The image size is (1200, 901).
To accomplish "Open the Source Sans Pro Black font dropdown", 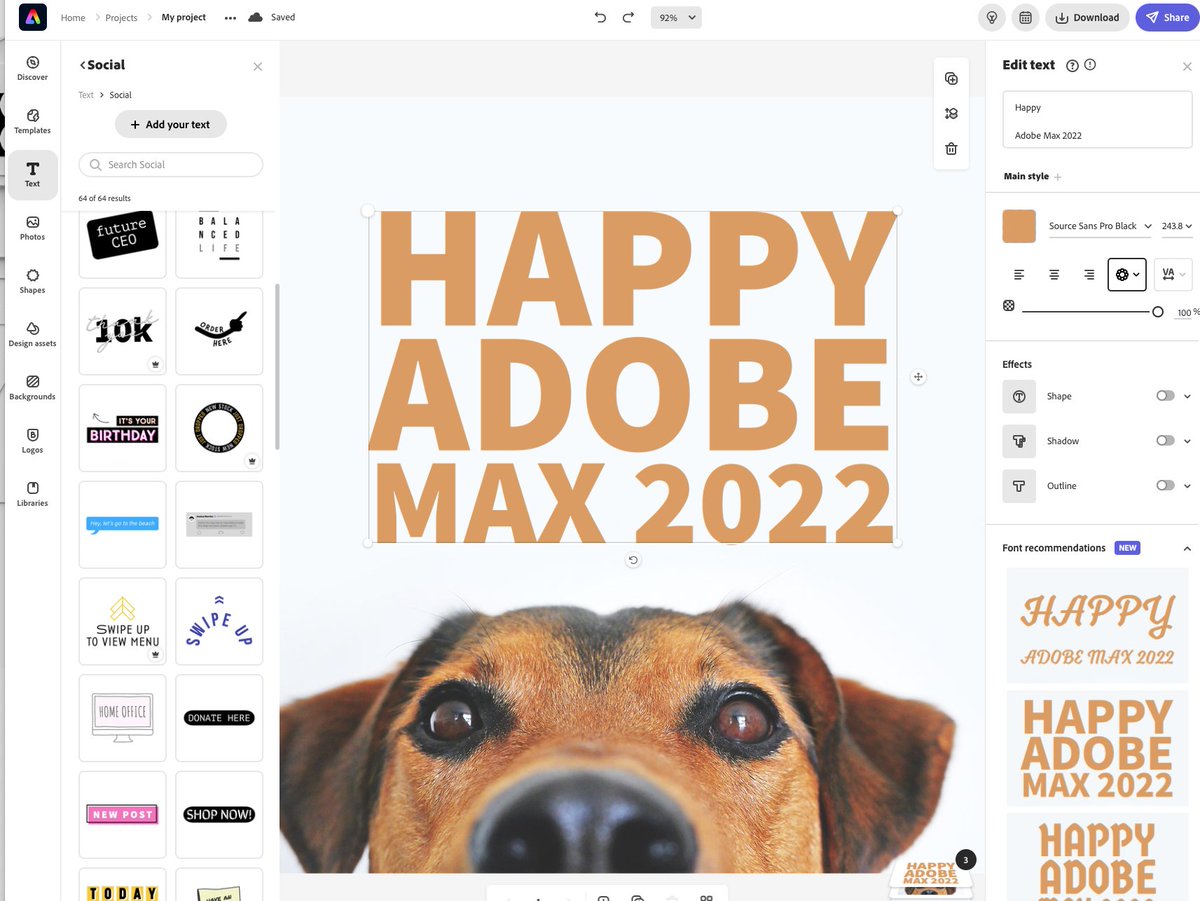I will (x=1099, y=226).
